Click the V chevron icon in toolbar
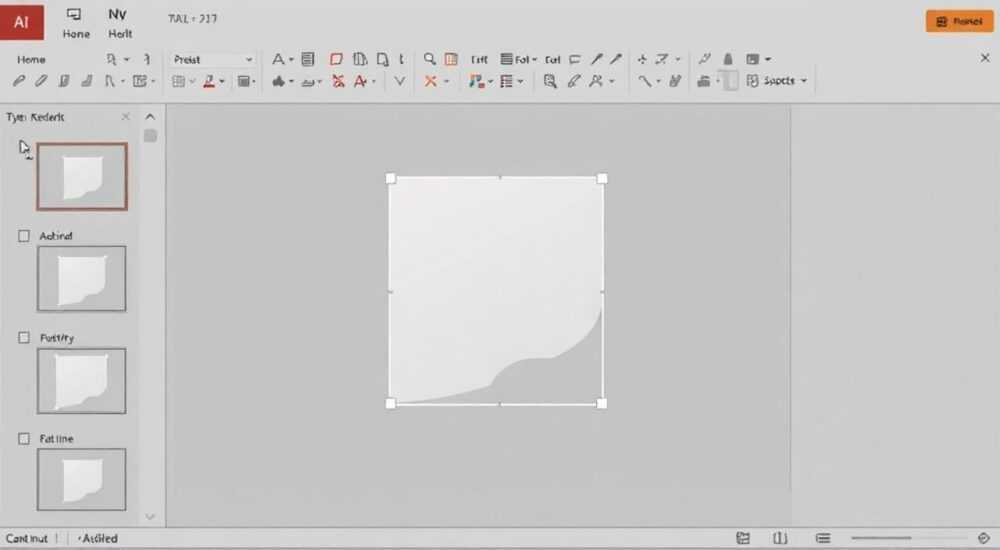Viewport: 1000px width, 550px height. point(399,81)
